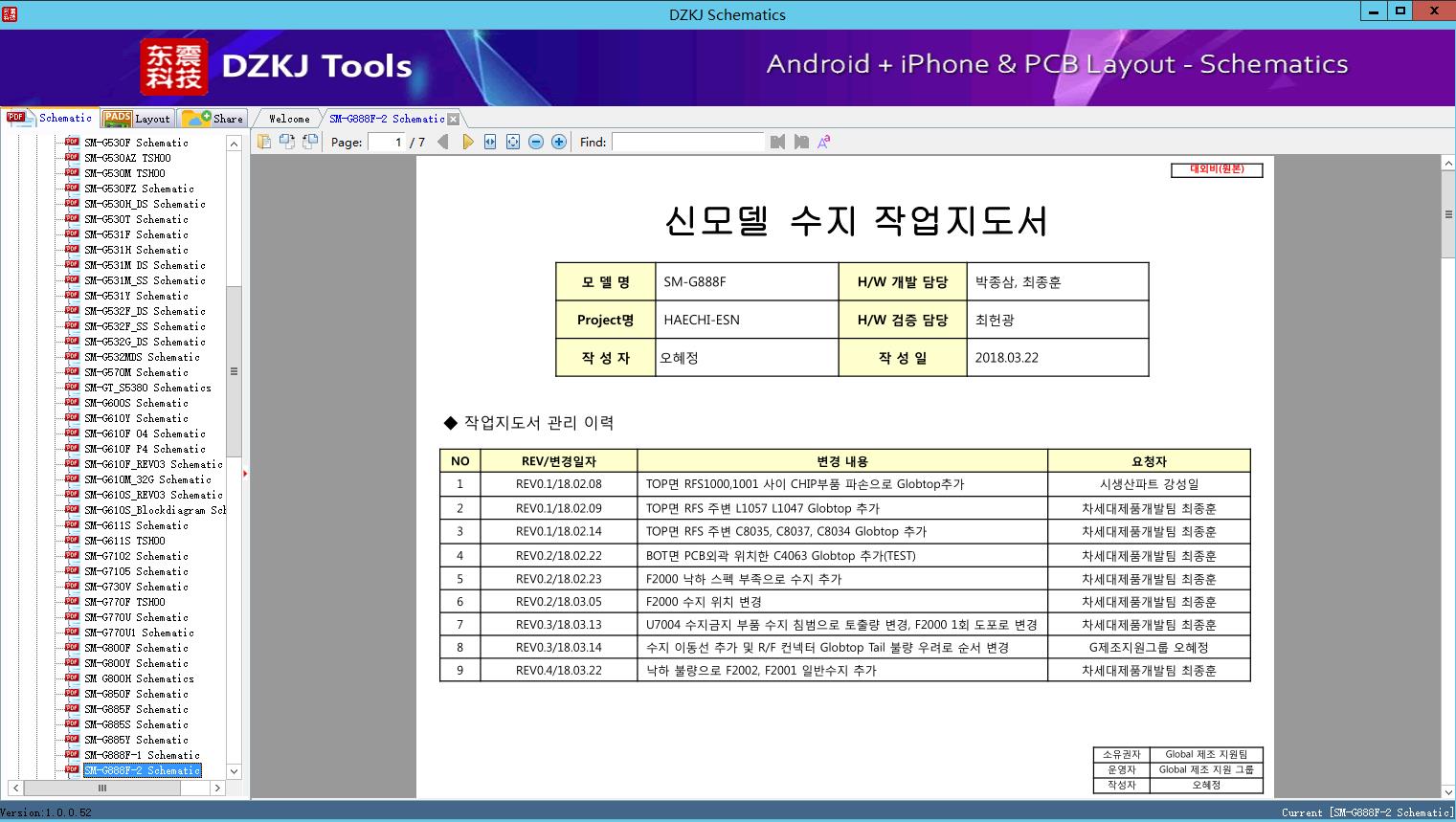Viewport: 1456px width, 822px height.
Task: Open SM-G850F Schematic in the tree
Action: coord(136,694)
